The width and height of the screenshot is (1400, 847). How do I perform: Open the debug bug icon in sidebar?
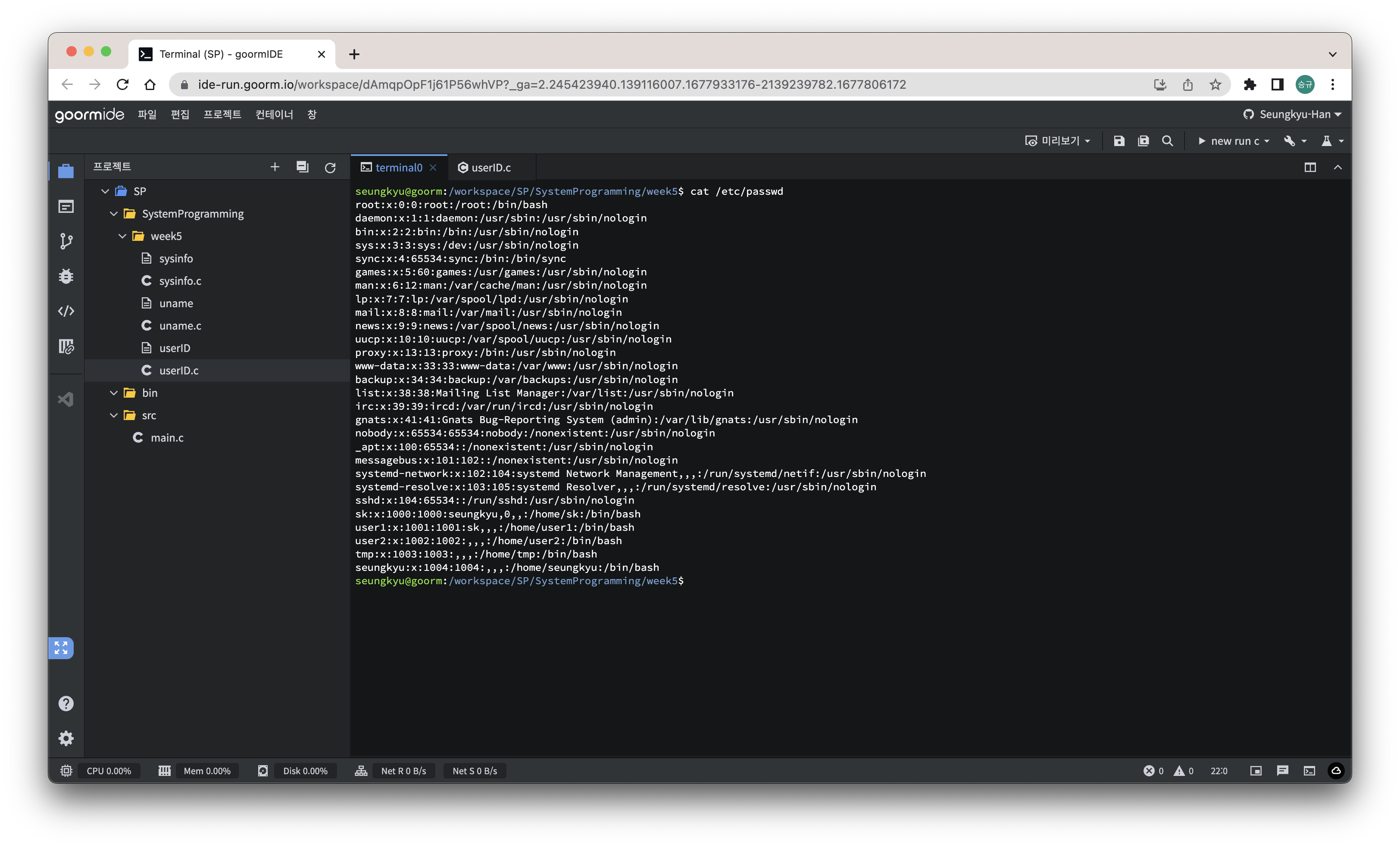pyautogui.click(x=66, y=276)
